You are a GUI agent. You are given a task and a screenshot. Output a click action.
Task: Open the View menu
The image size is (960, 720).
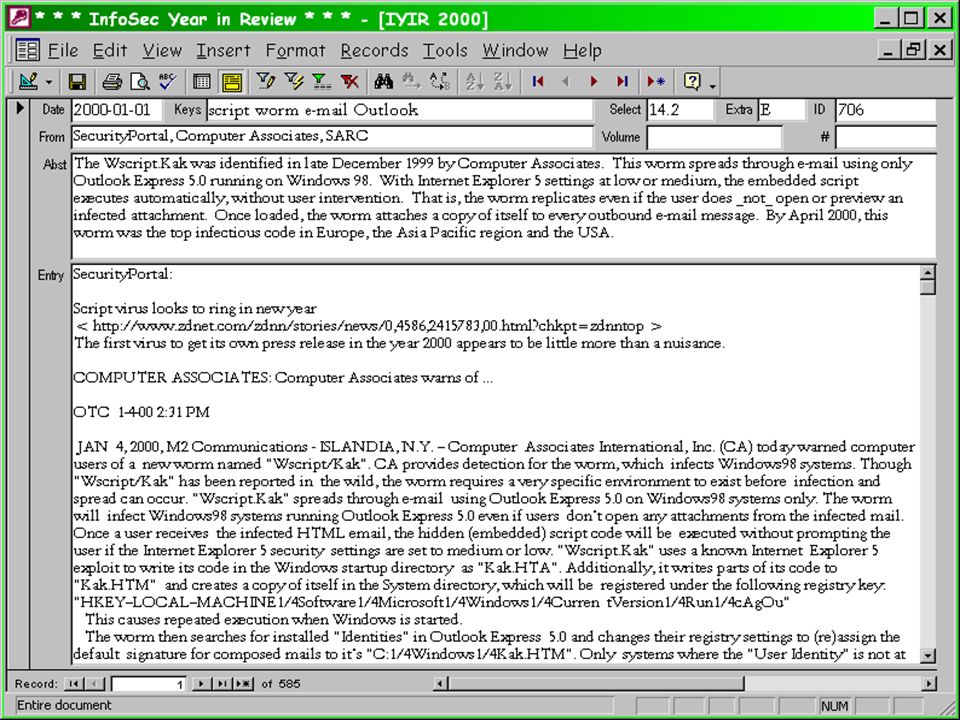pyautogui.click(x=162, y=50)
